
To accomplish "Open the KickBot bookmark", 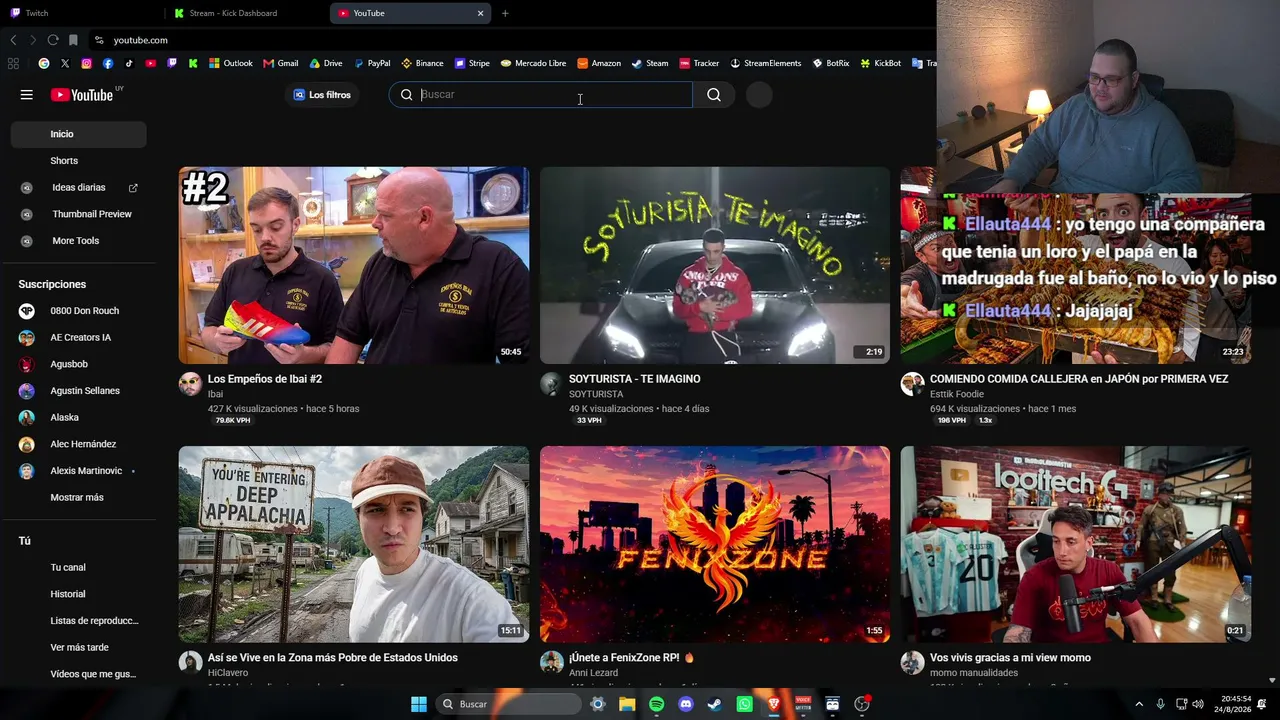I will click(x=881, y=63).
